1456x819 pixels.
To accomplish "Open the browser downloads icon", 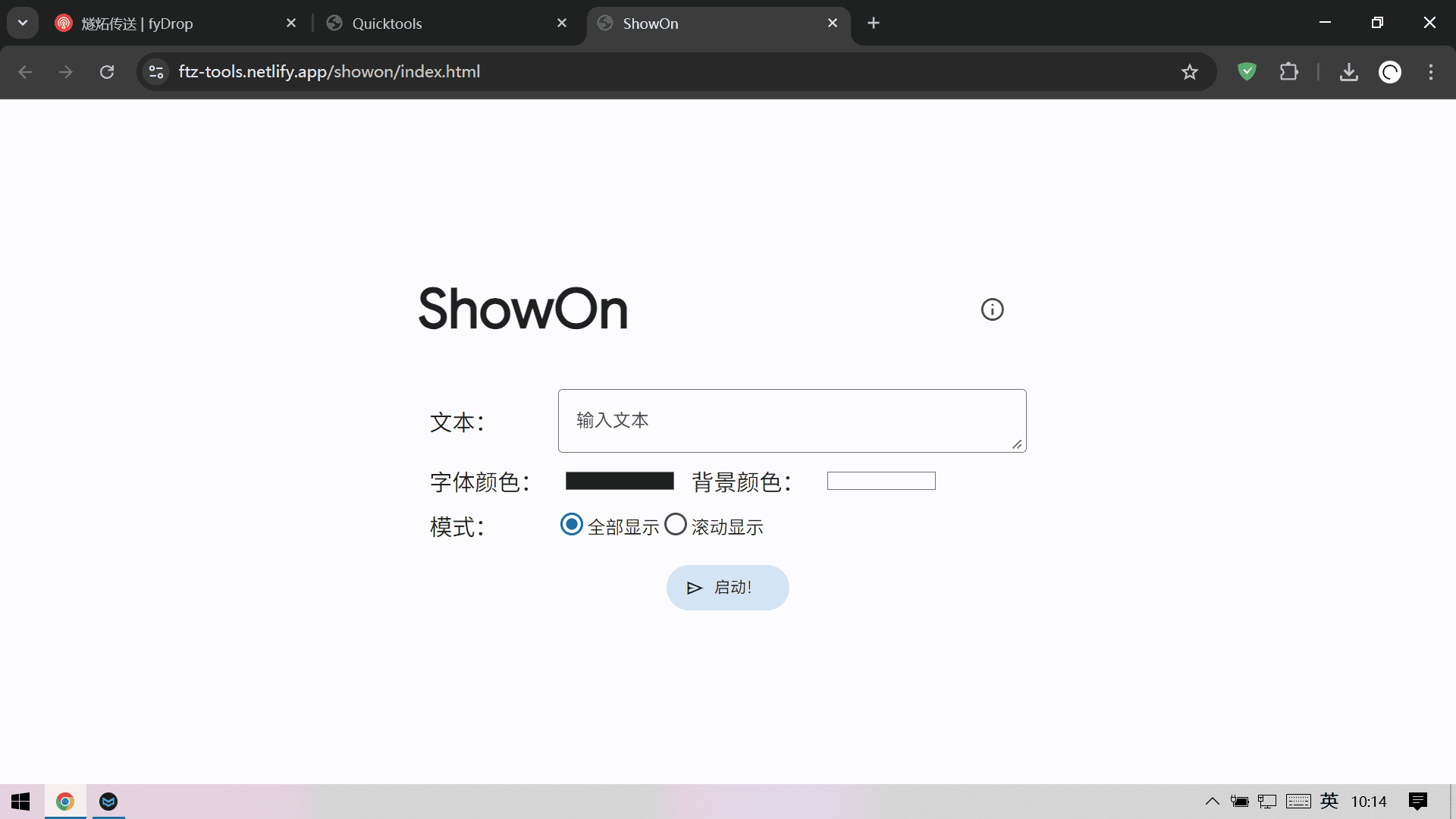I will [1348, 72].
